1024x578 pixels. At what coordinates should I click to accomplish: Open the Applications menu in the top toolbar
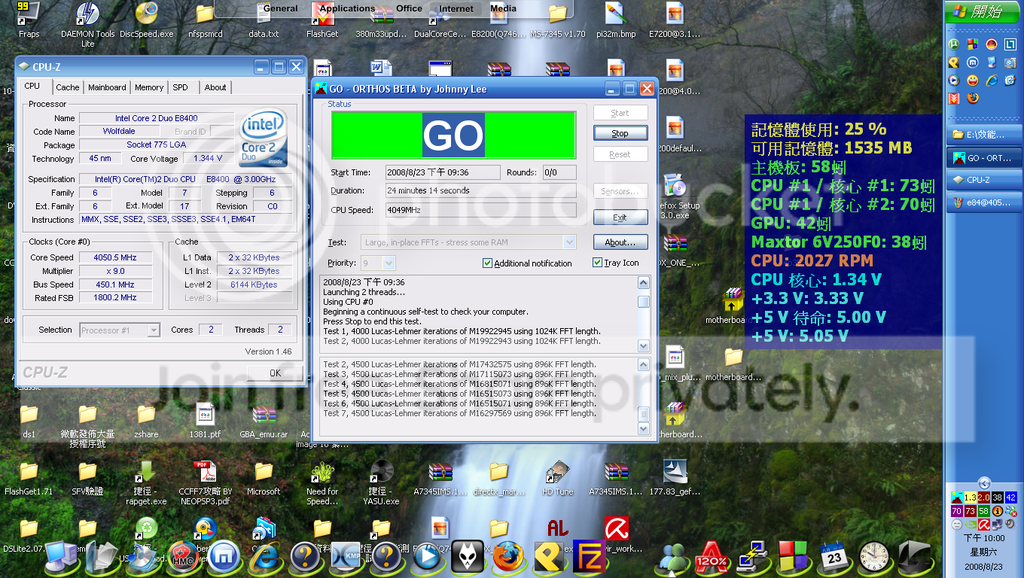pos(347,7)
